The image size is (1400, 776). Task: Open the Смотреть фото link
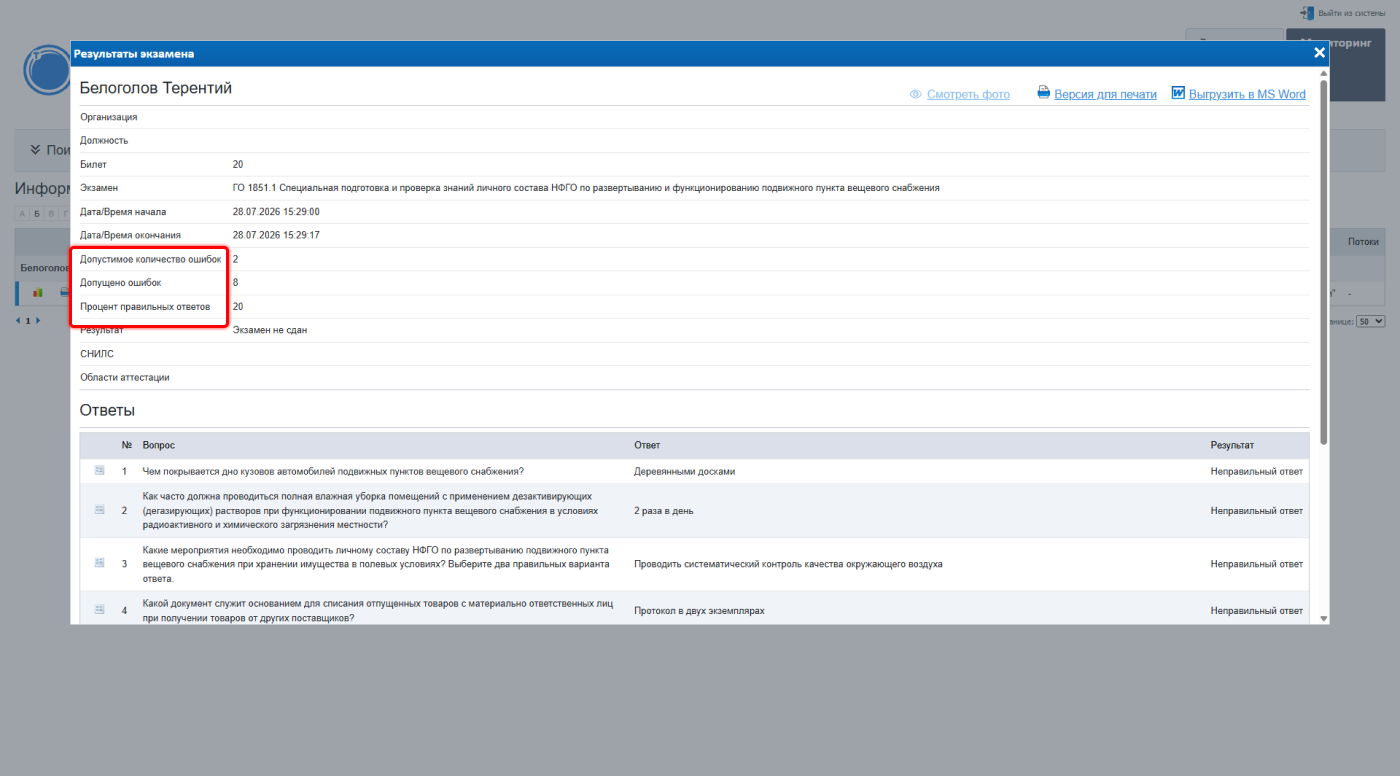[968, 94]
